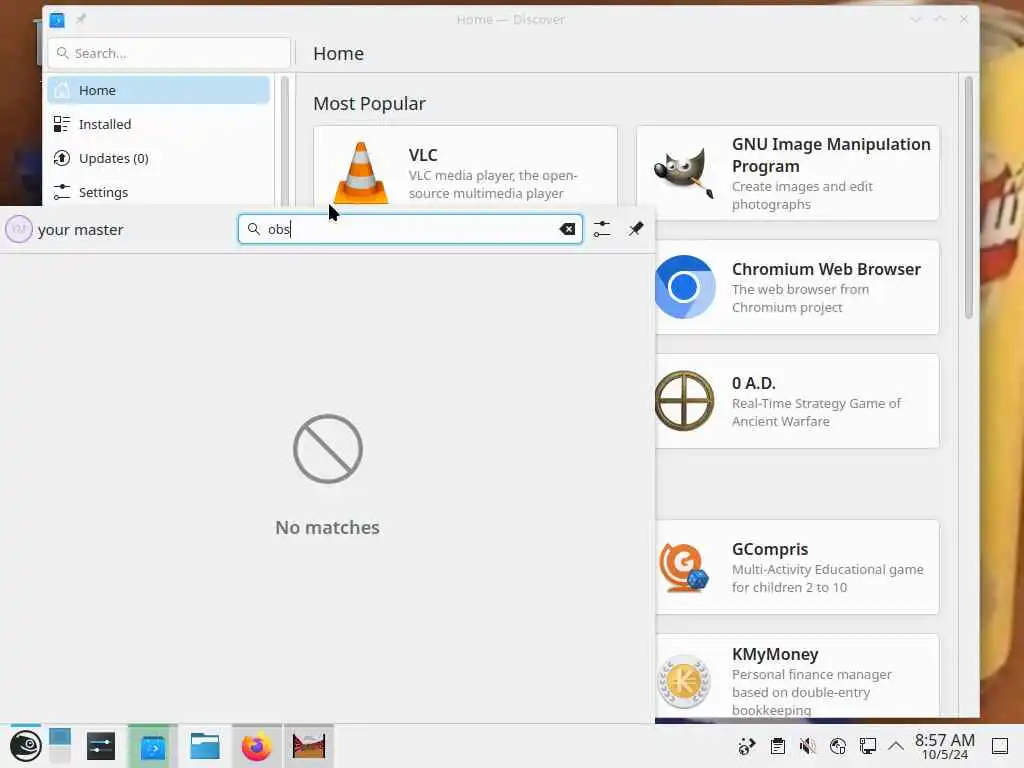
Task: Click the Discover main page scrollbar
Action: pyautogui.click(x=968, y=198)
